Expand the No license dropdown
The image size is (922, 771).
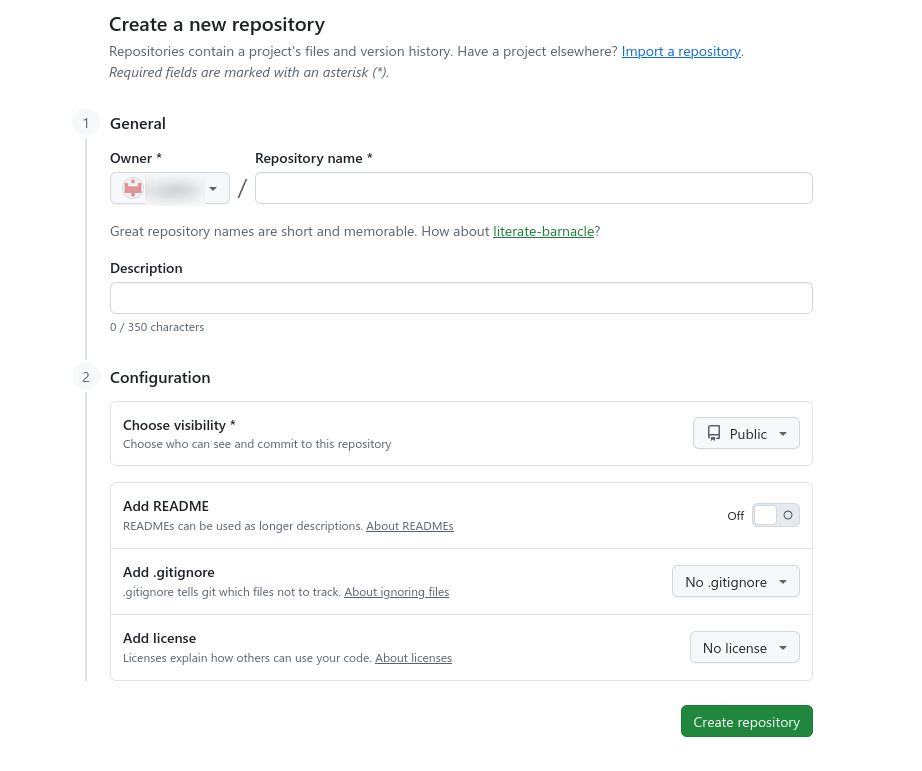(744, 648)
